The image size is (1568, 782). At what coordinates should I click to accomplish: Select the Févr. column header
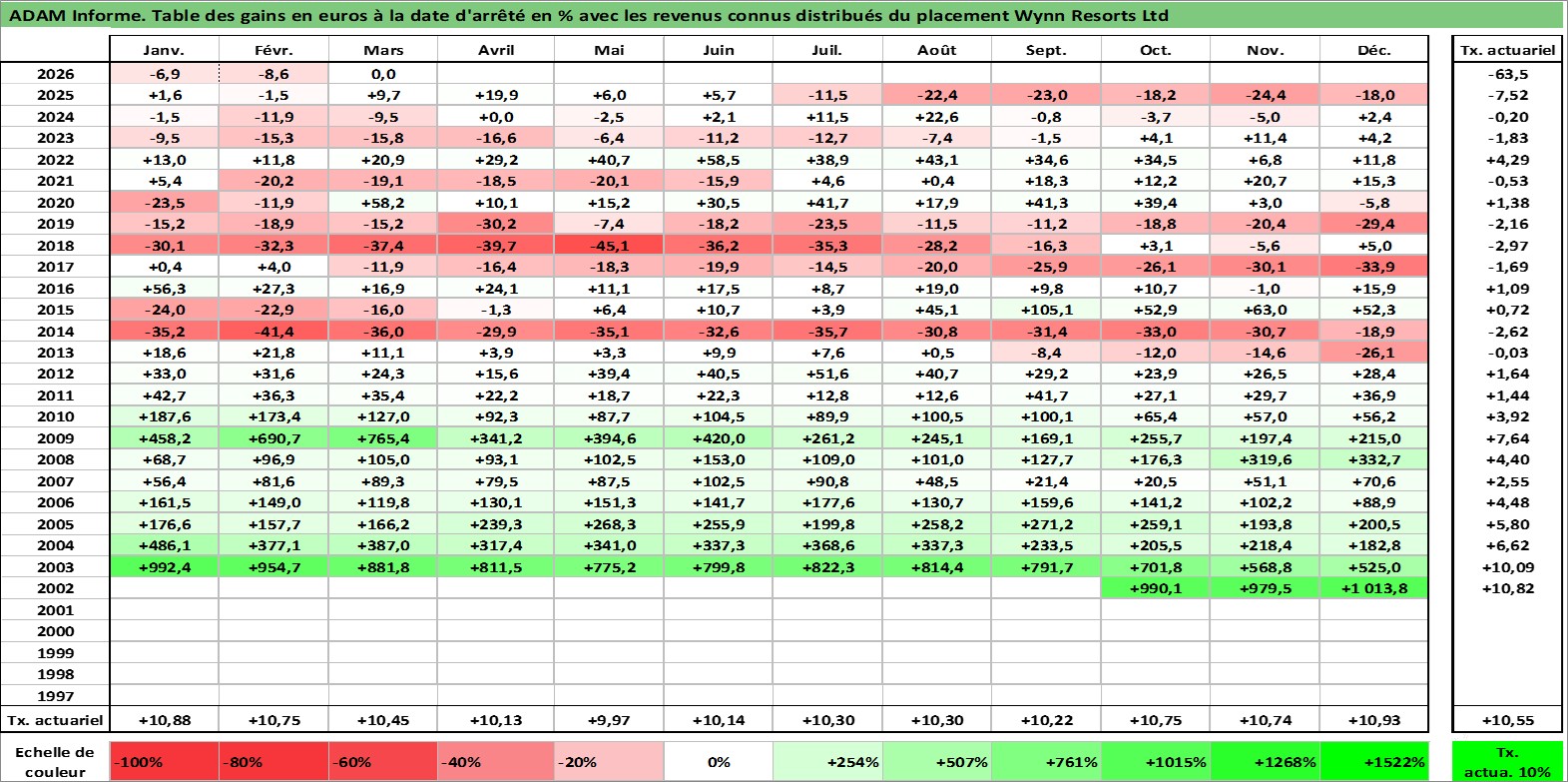[x=273, y=50]
